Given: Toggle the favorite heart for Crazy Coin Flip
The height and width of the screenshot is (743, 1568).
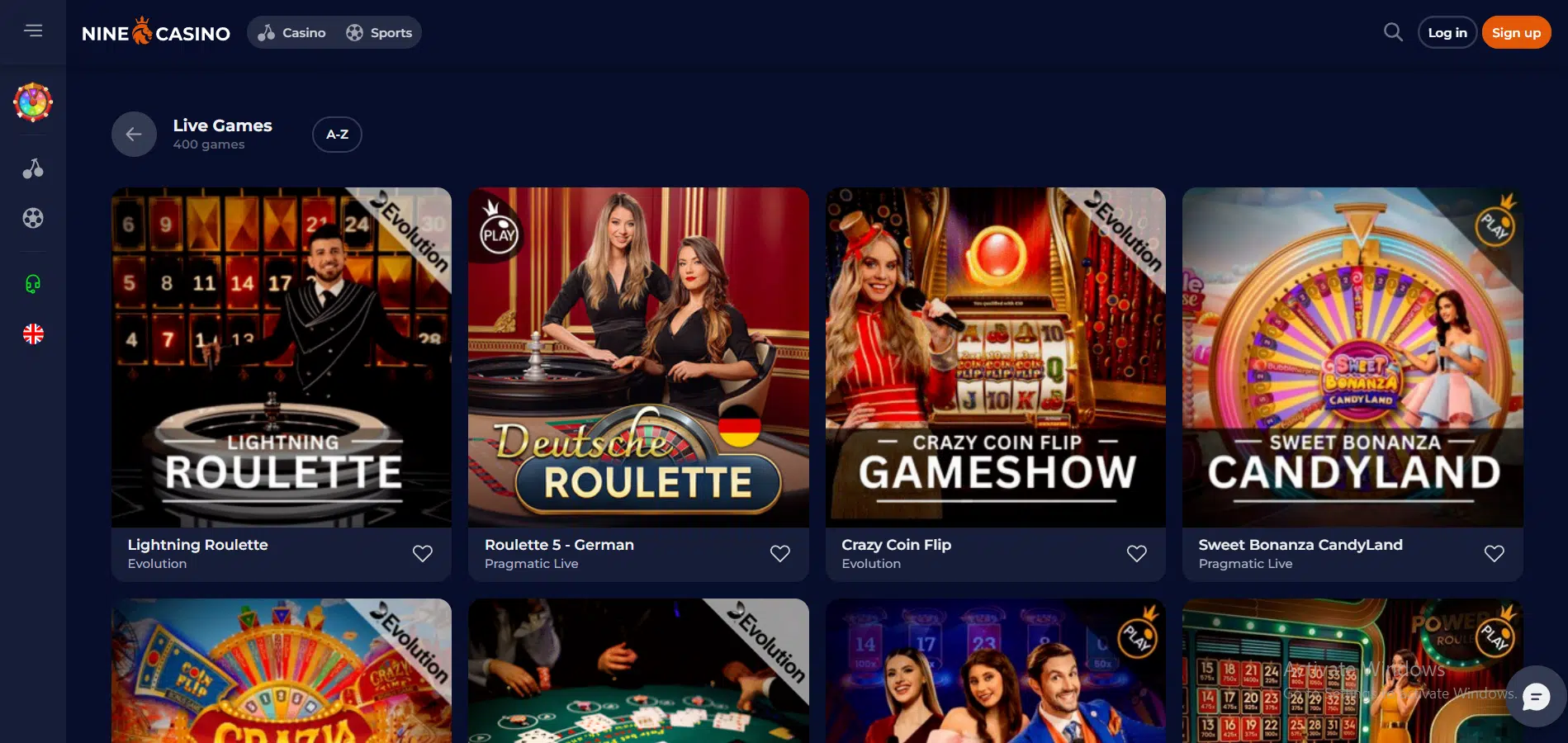Looking at the screenshot, I should pos(1137,553).
